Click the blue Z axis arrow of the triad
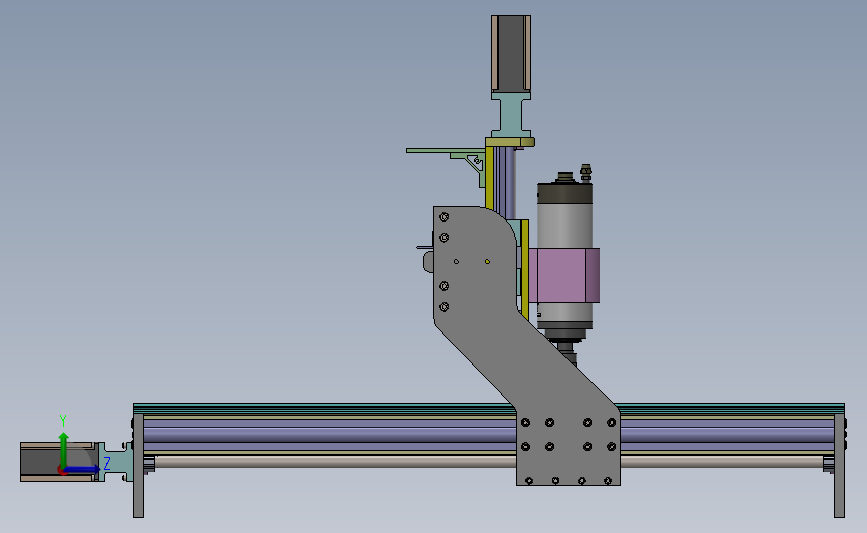The height and width of the screenshot is (533, 867). pyautogui.click(x=83, y=470)
